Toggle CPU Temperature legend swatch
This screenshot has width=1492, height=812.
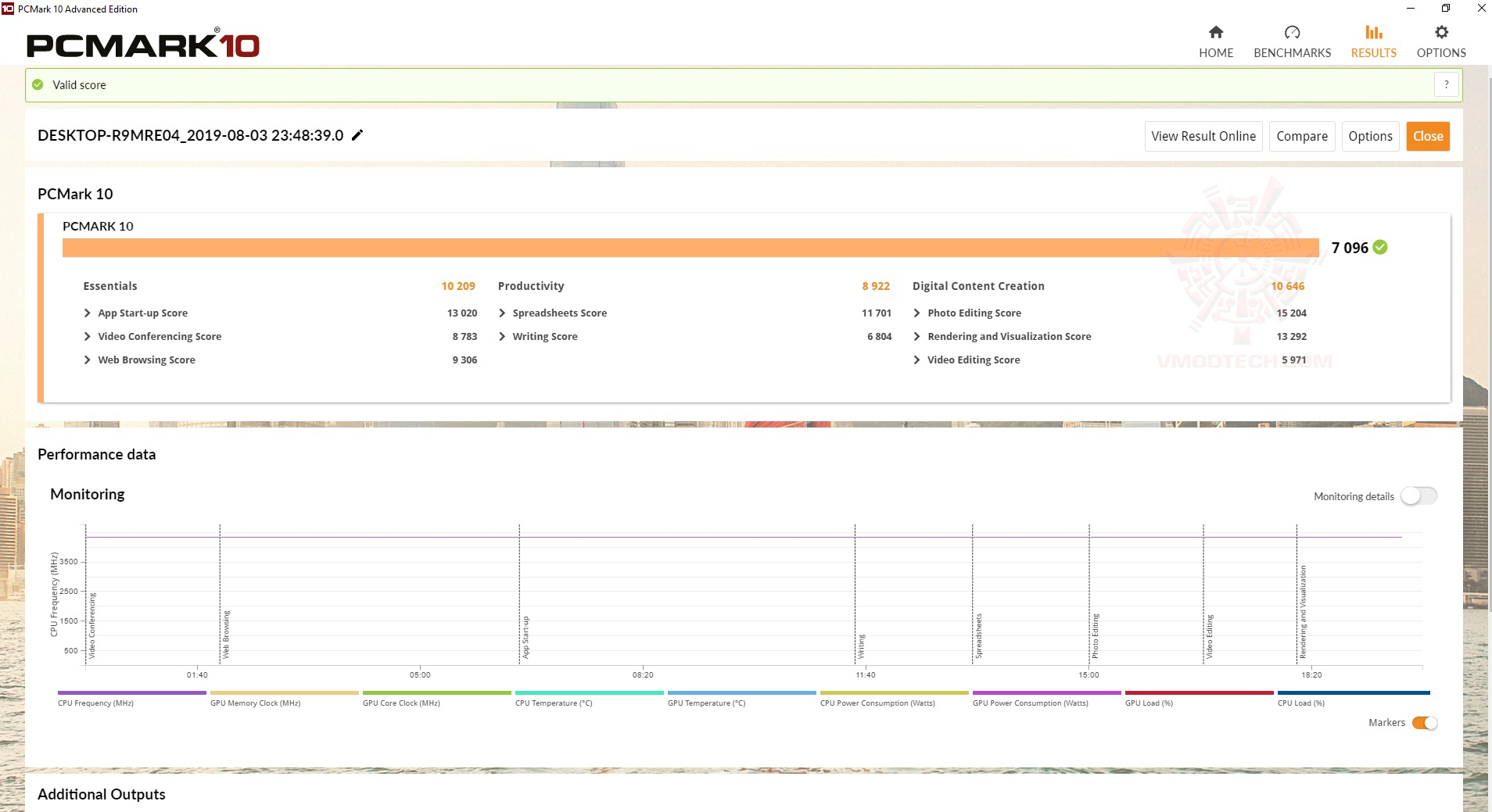(589, 692)
